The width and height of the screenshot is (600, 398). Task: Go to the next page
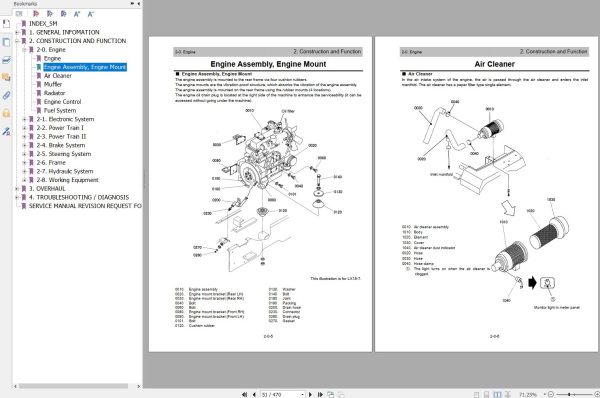(x=310, y=394)
